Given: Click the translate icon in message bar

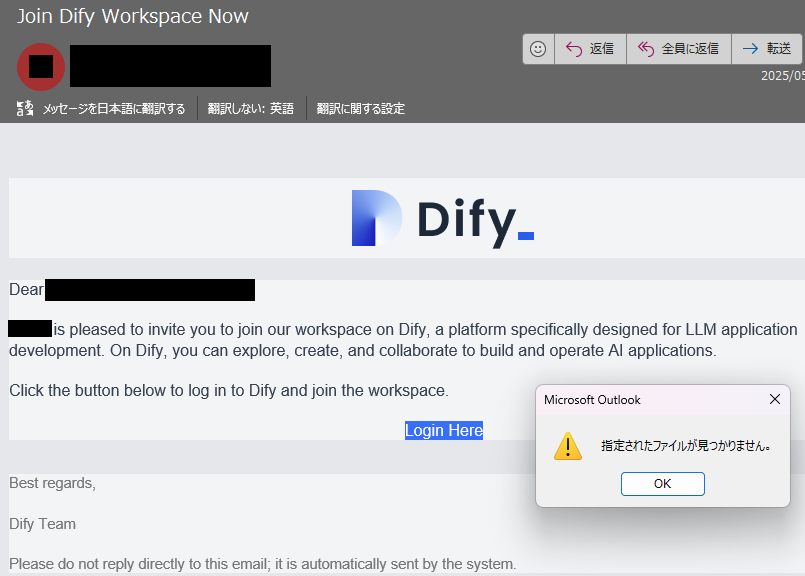Looking at the screenshot, I should point(25,108).
